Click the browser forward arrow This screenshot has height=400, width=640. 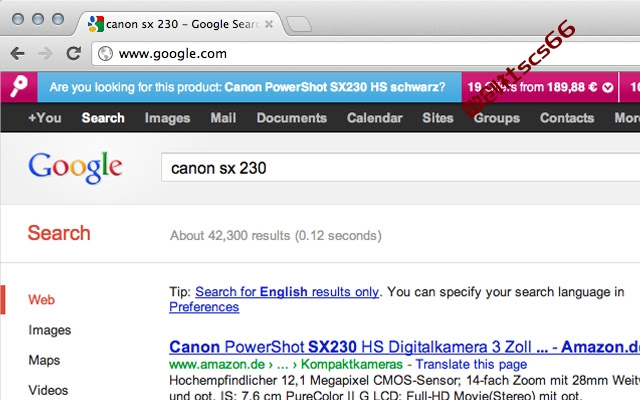point(45,53)
